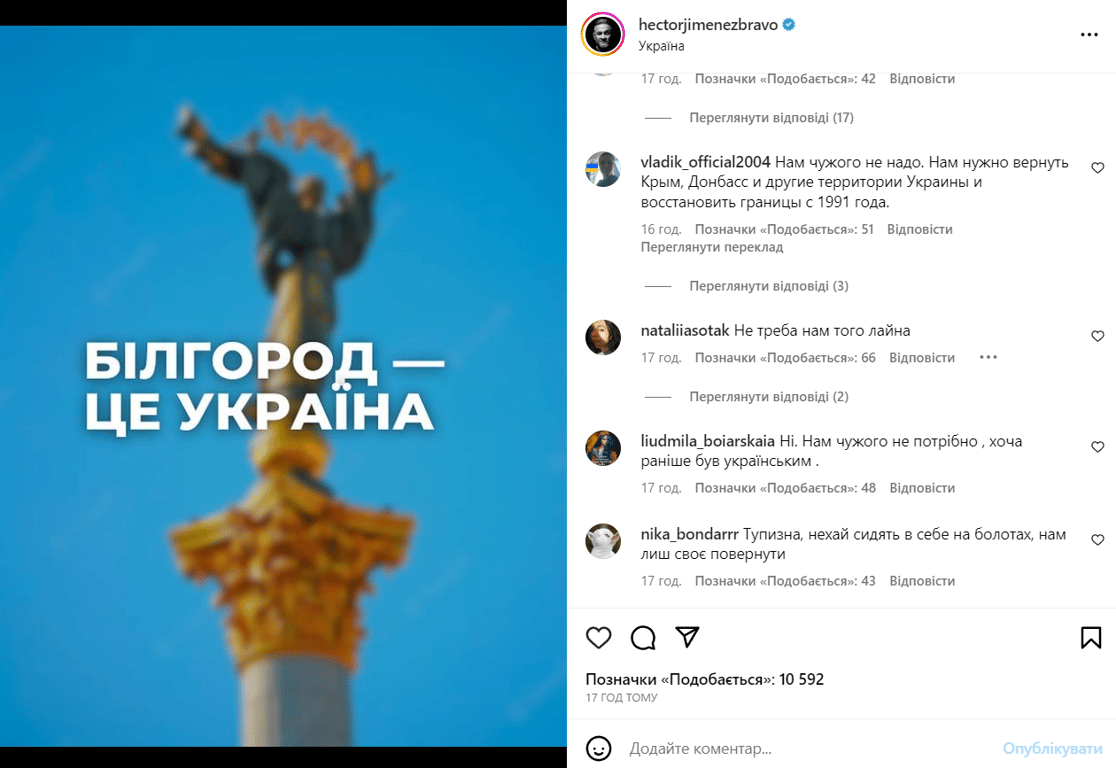Open more options for nataliiasotak comment

tap(988, 357)
